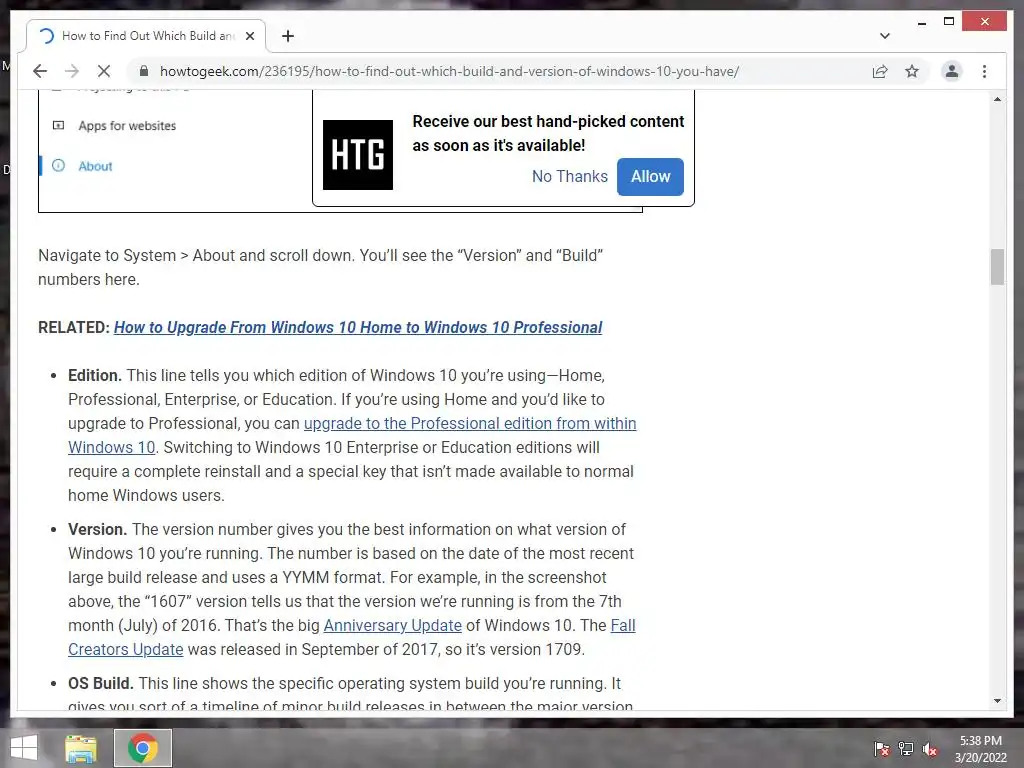Screen dimensions: 1024x768
Task: Click the vertical scrollbar thumb
Action: pyautogui.click(x=997, y=267)
